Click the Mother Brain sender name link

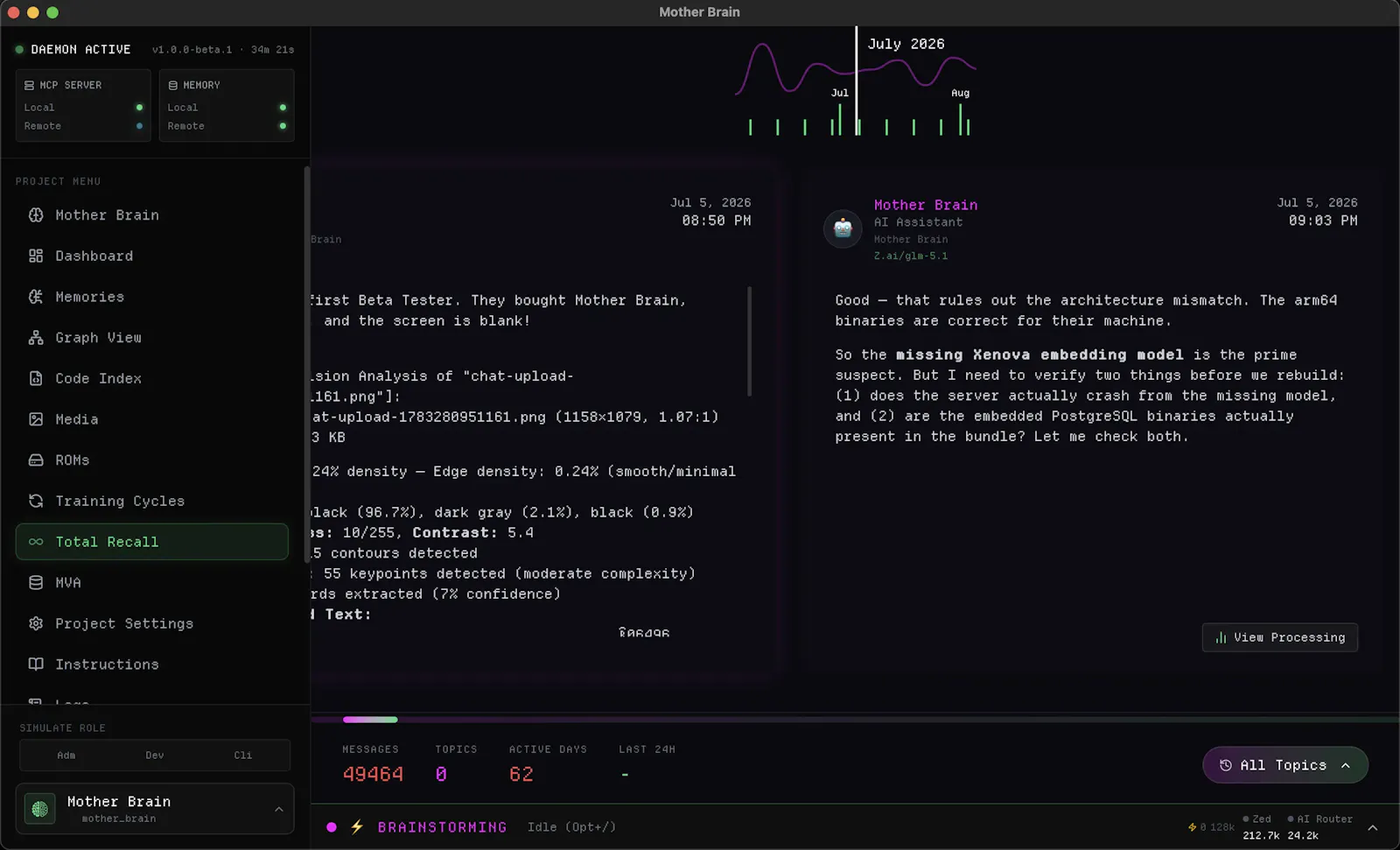926,205
